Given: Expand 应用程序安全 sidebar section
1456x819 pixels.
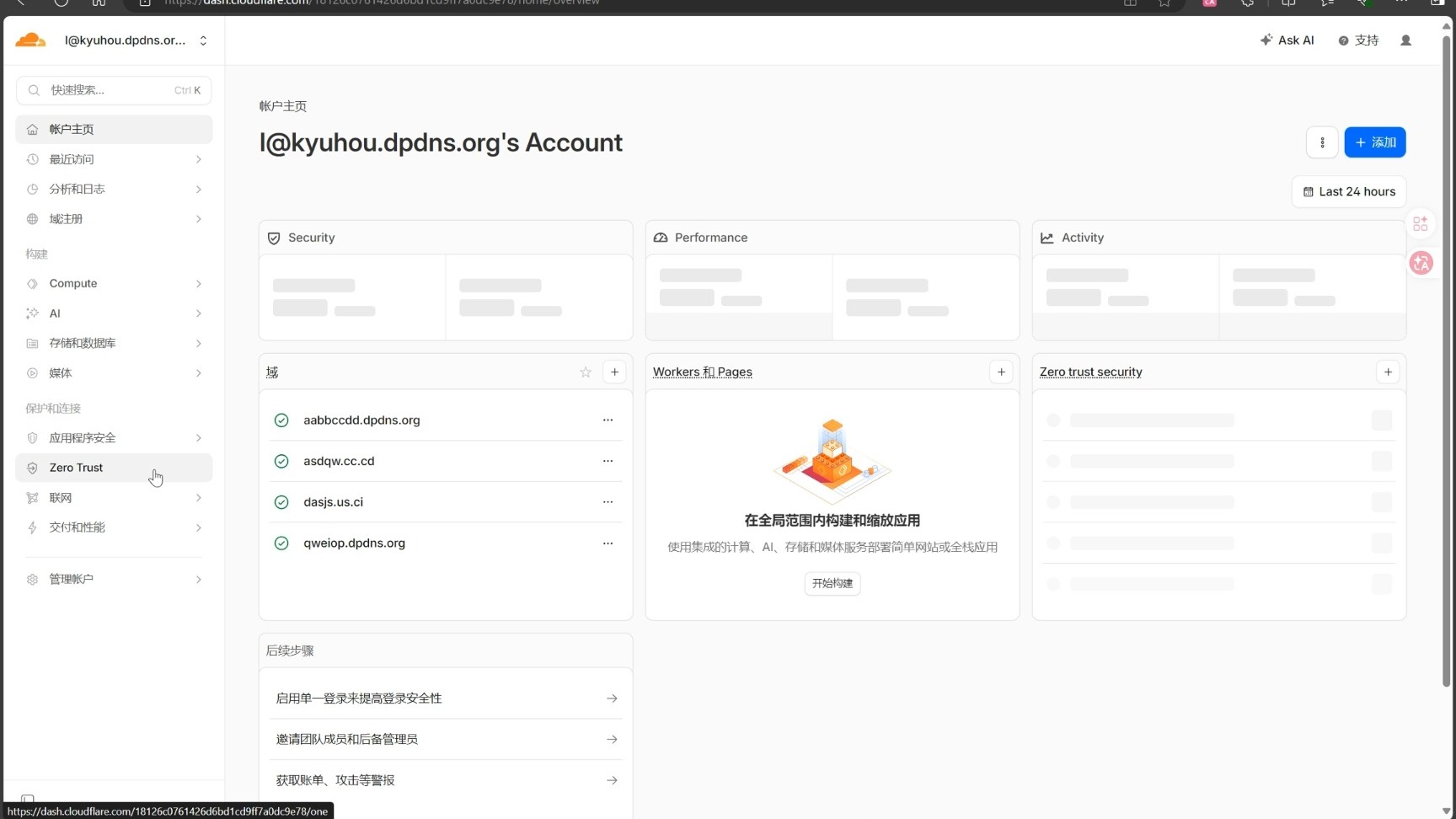Looking at the screenshot, I should coord(114,438).
